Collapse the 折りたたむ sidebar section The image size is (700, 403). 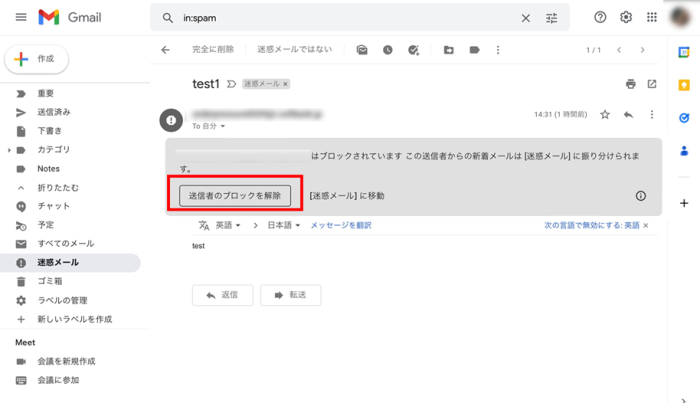click(x=60, y=187)
